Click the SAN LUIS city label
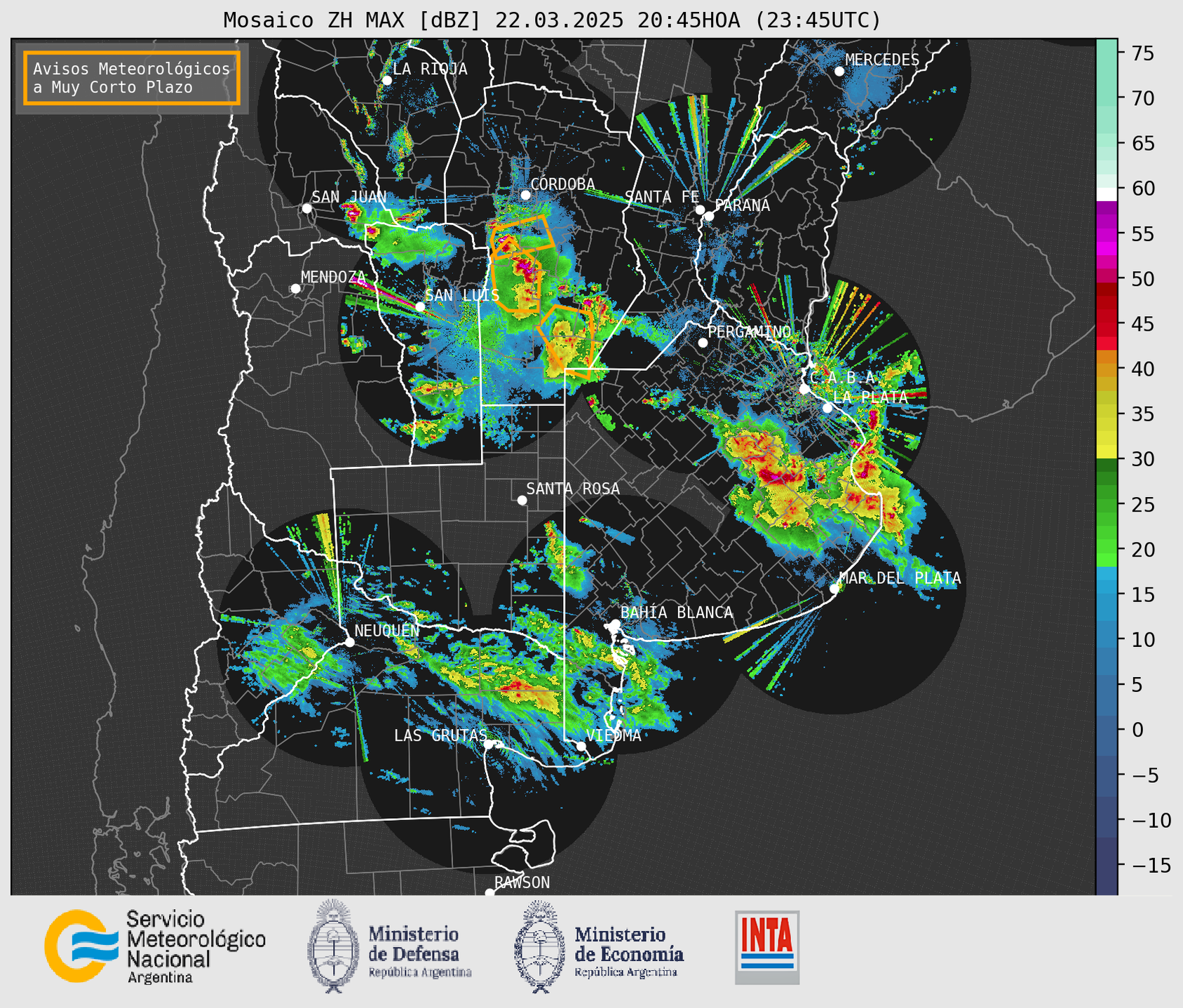 (x=462, y=295)
